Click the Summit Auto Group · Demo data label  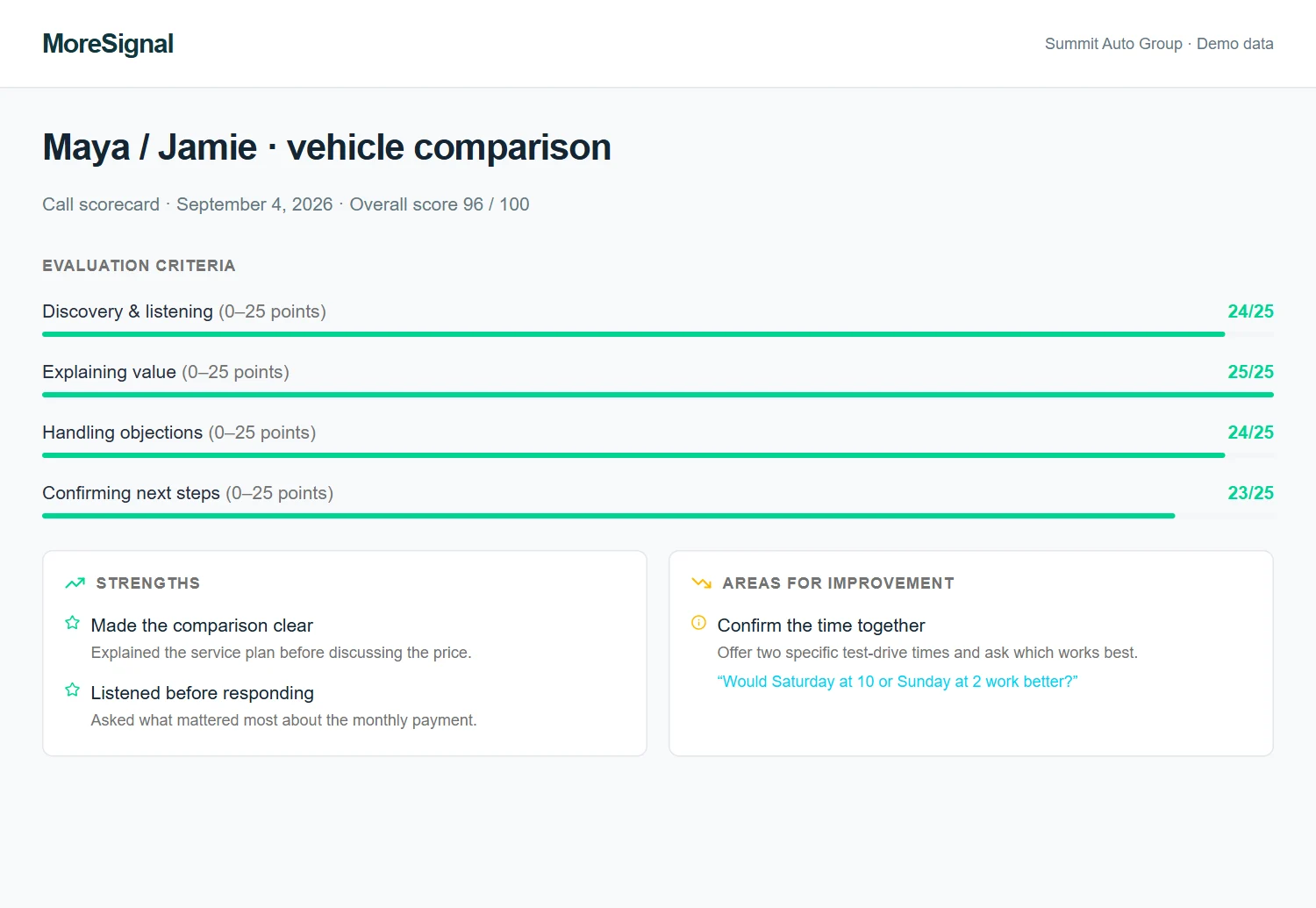[x=1159, y=44]
